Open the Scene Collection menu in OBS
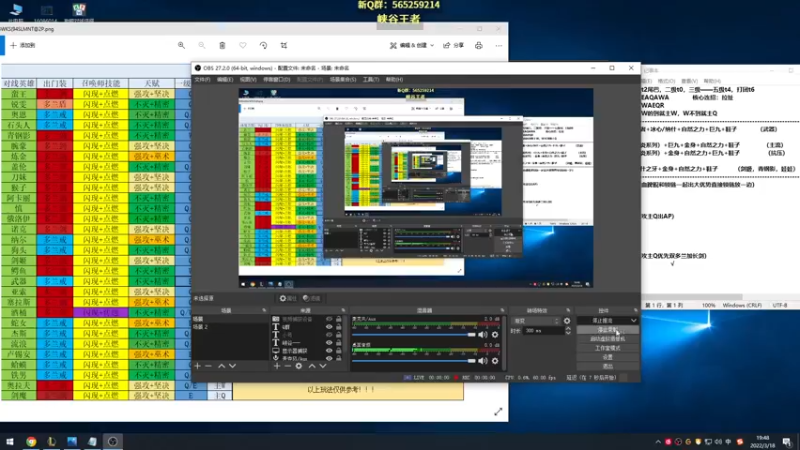Viewport: 800px width, 450px height. (x=343, y=80)
